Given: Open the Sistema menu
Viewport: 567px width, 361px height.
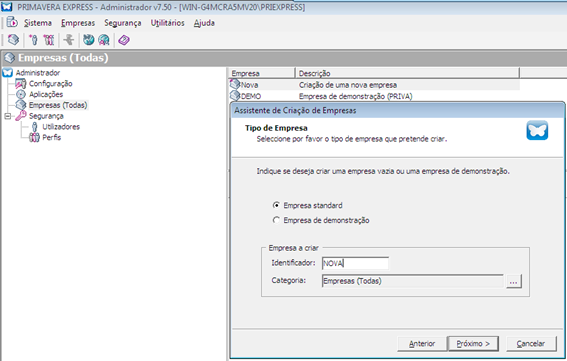Looking at the screenshot, I should pos(38,23).
